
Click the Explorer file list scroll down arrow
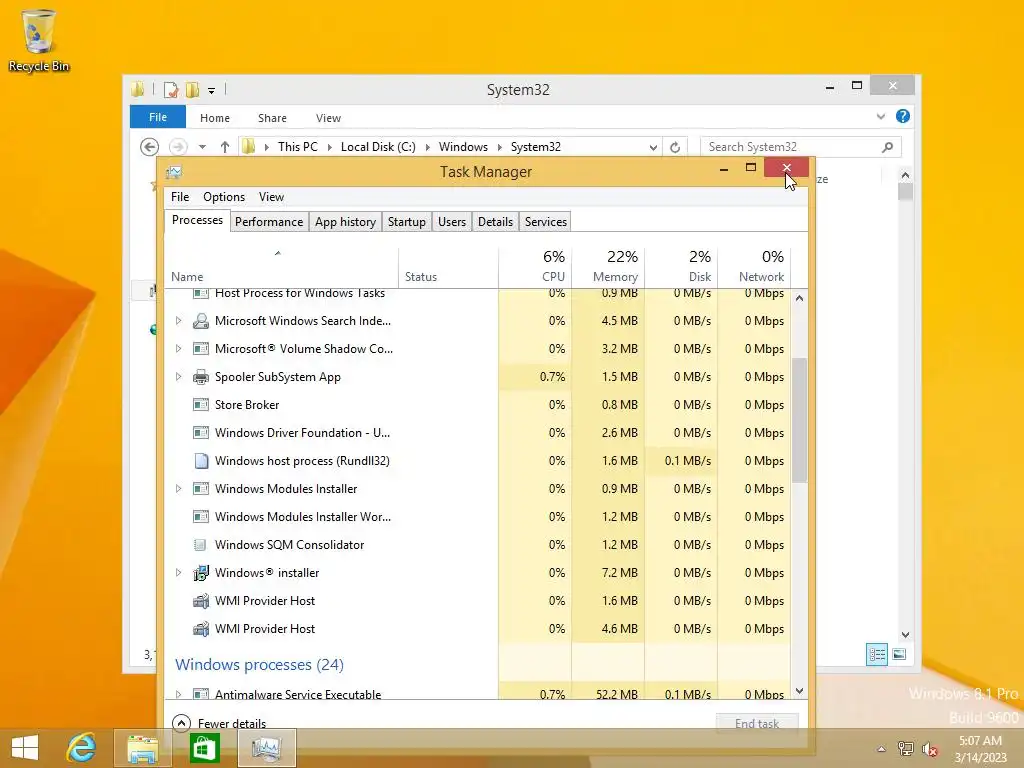pyautogui.click(x=905, y=635)
